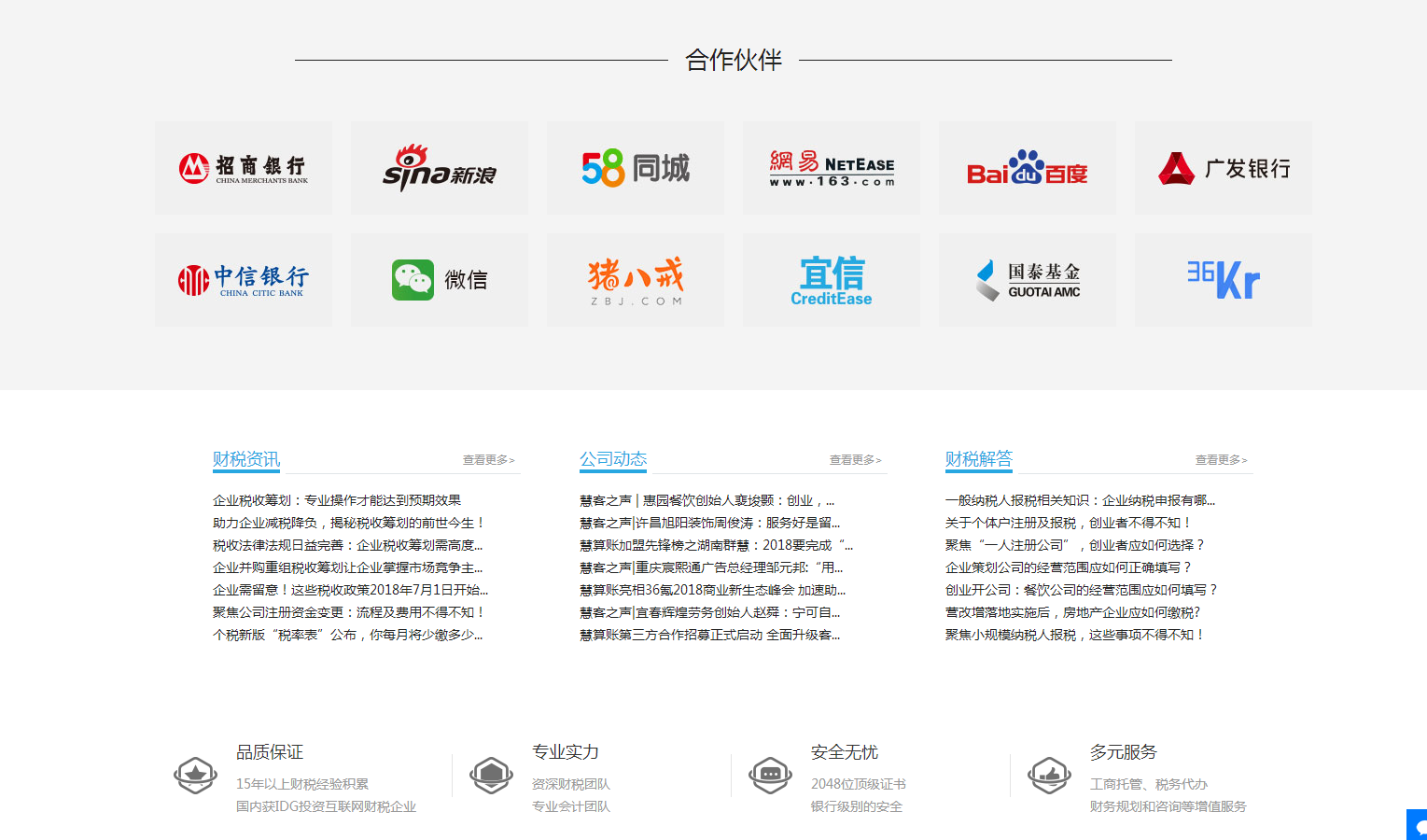1427x840 pixels.
Task: Open the 猪八戒 ZBJ.COM logo
Action: [636, 280]
